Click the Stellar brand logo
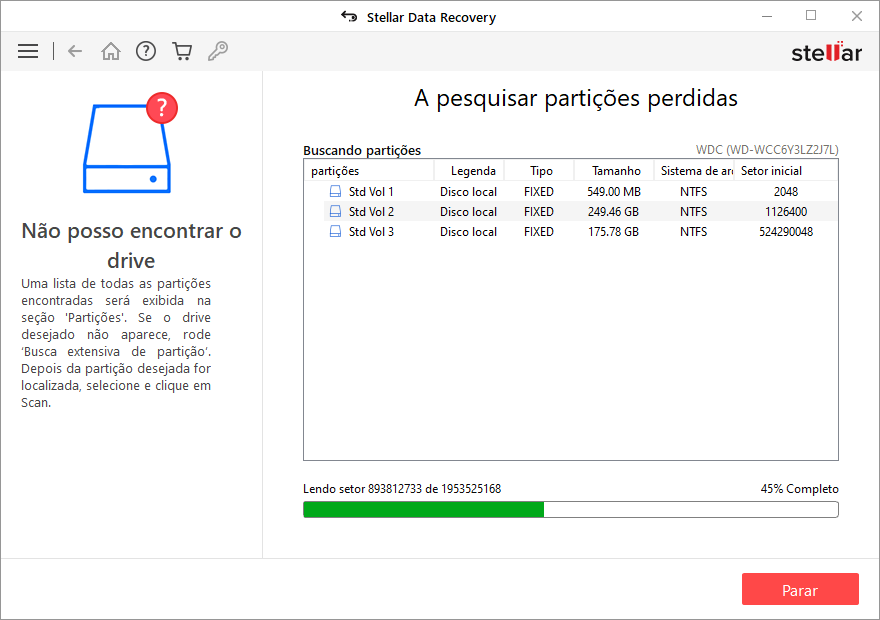The image size is (880, 620). pyautogui.click(x=826, y=52)
